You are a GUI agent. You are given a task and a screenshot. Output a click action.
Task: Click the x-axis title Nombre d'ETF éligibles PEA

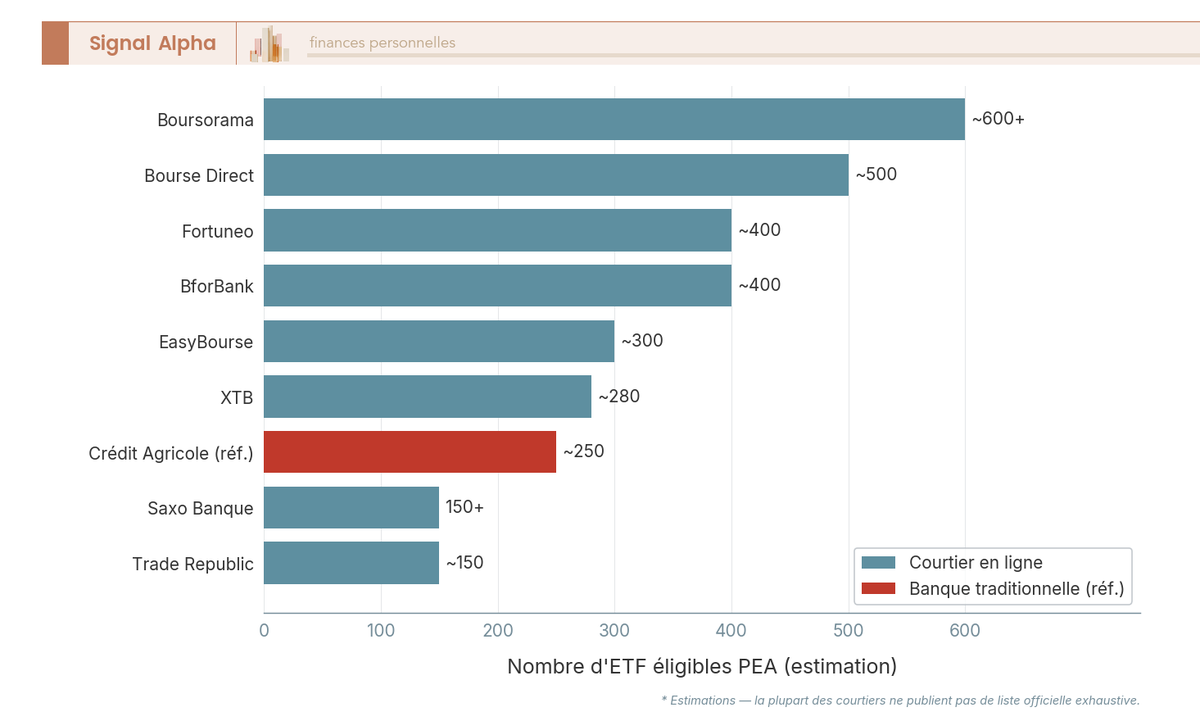[702, 666]
